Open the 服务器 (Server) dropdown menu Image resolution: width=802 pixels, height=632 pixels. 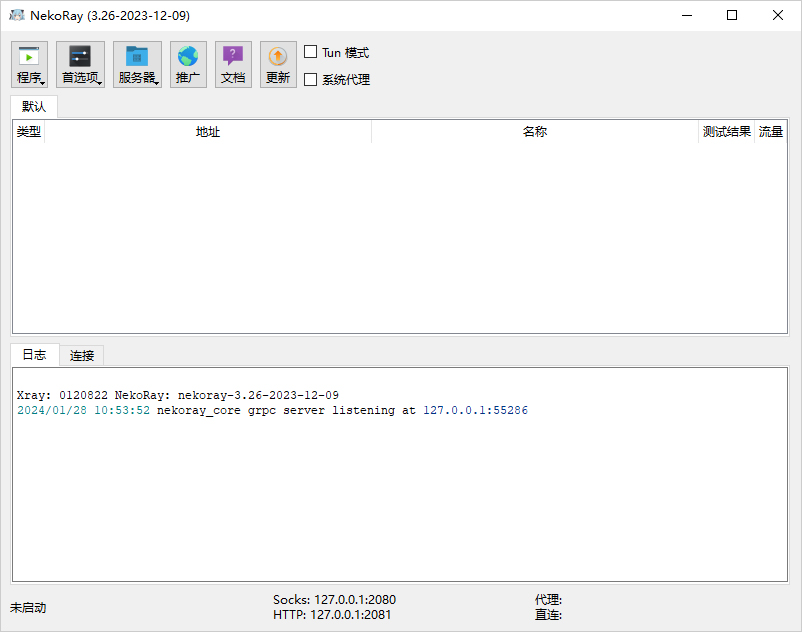pyautogui.click(x=137, y=65)
